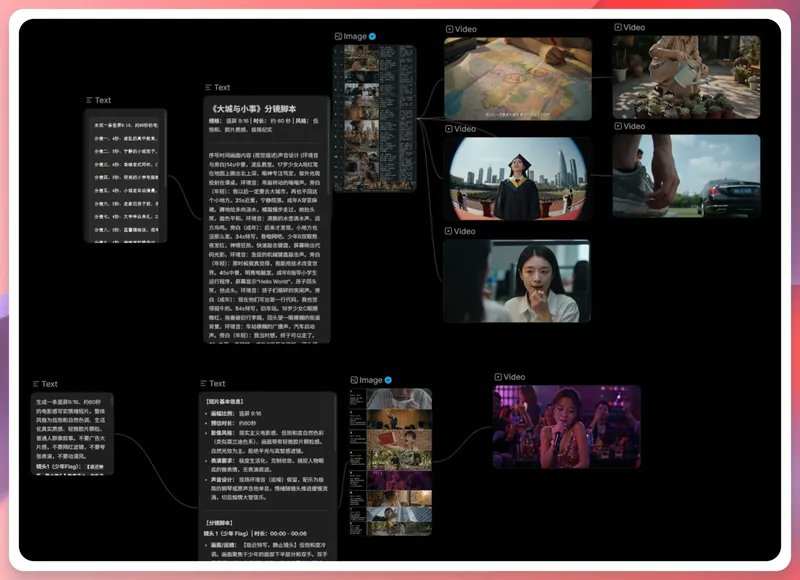Image resolution: width=800 pixels, height=580 pixels.
Task: Click the 【短片基本信息】 heading in bottom text node
Action: pos(224,401)
